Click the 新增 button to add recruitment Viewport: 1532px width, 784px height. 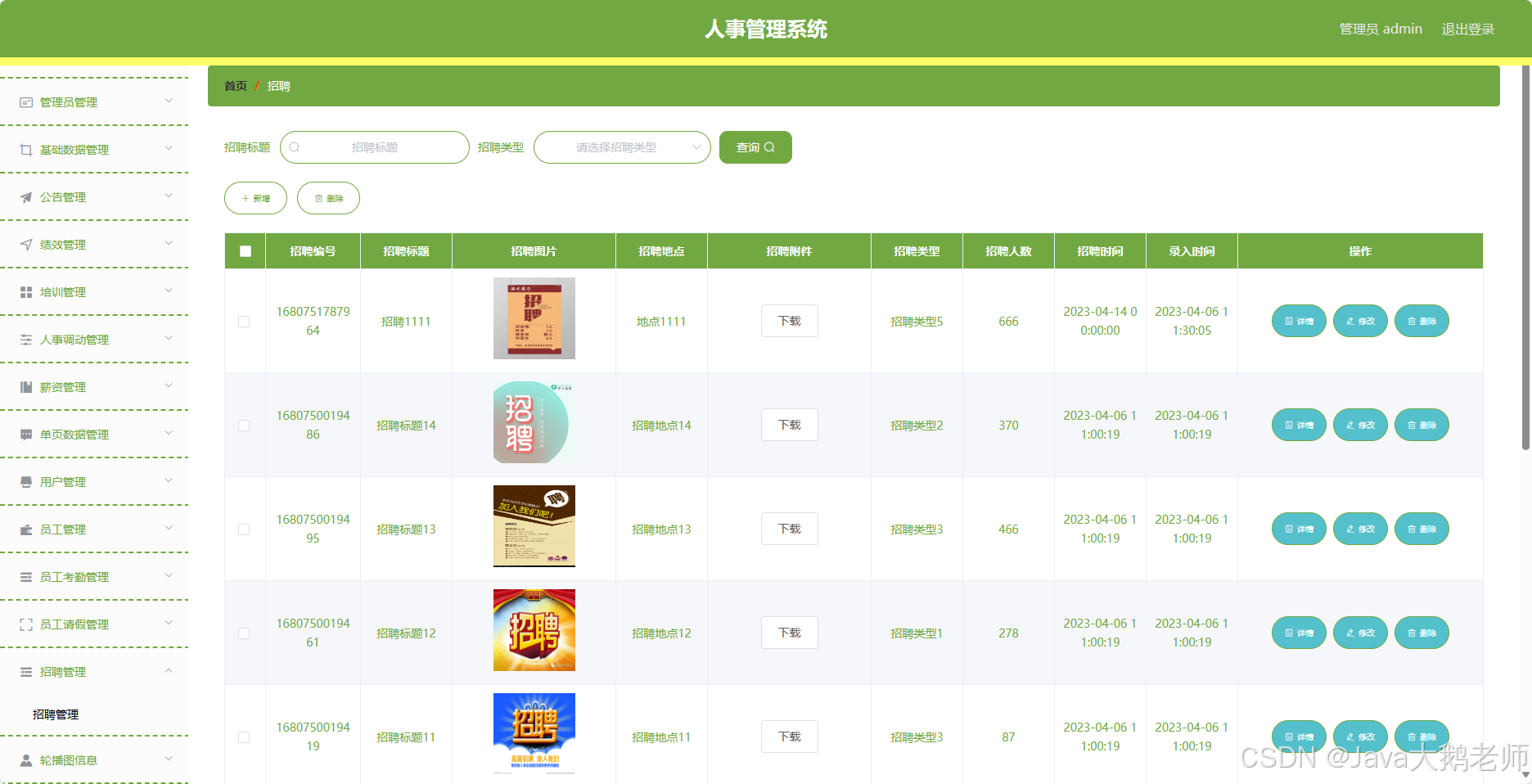pyautogui.click(x=255, y=197)
